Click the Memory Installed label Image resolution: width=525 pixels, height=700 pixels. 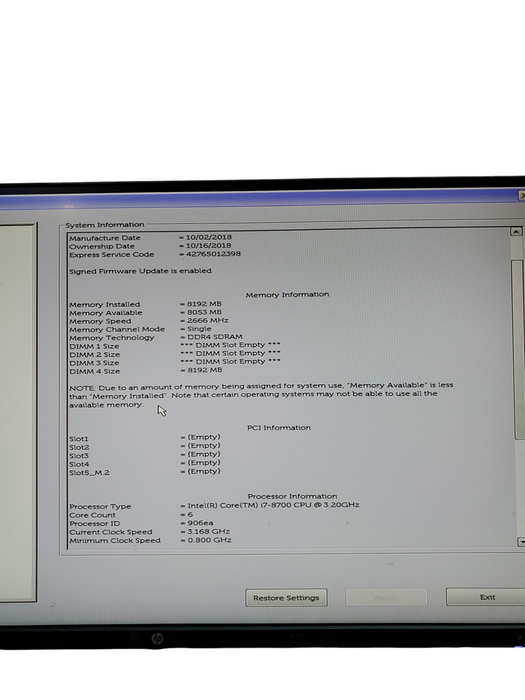tap(104, 304)
